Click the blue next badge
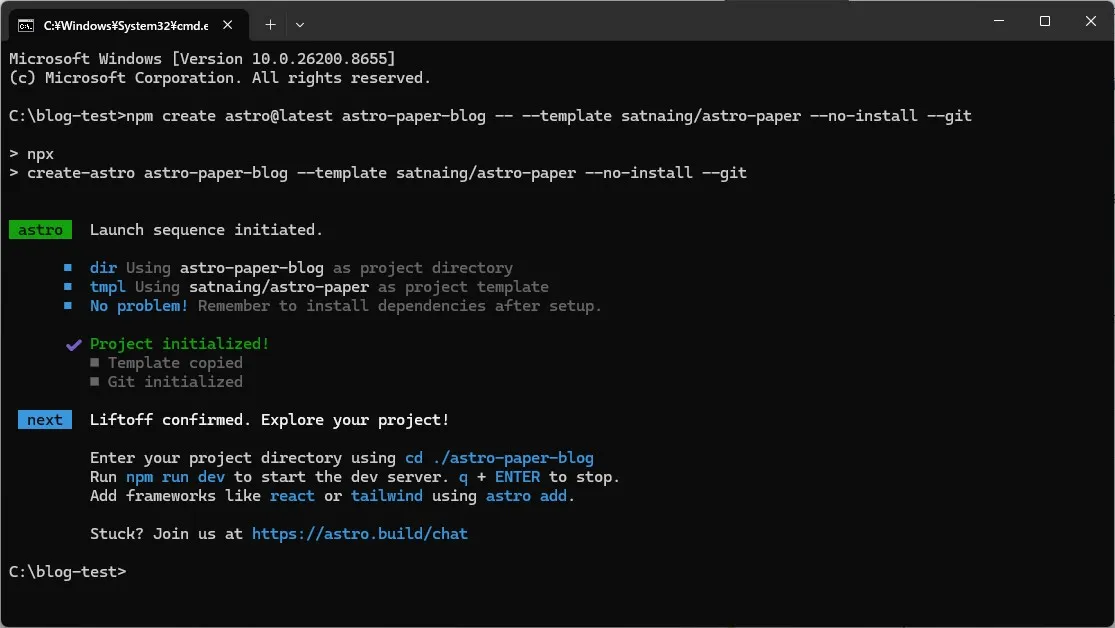Screen dimensions: 1115x628 tap(45, 420)
